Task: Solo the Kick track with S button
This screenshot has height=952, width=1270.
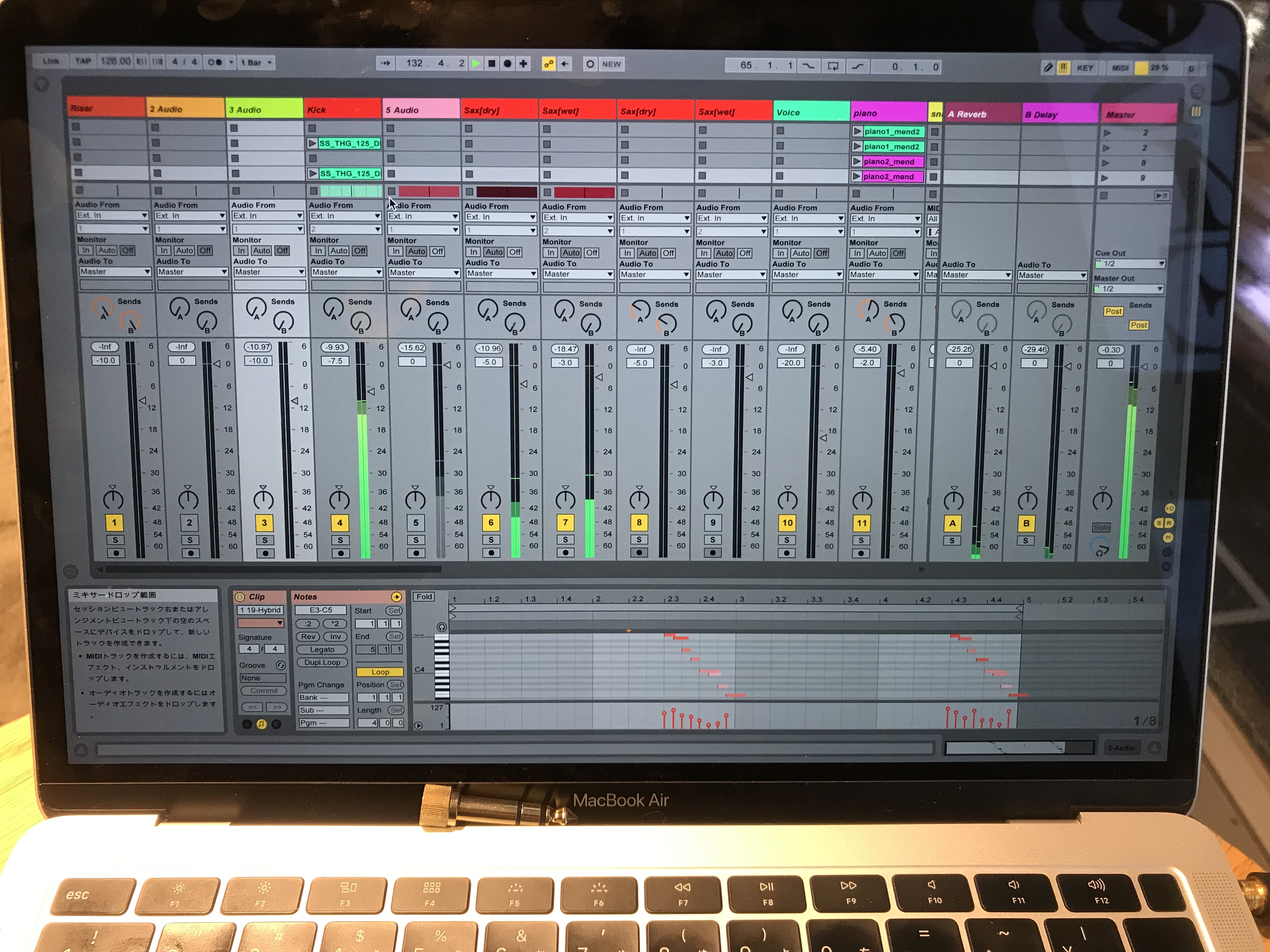Action: point(340,541)
